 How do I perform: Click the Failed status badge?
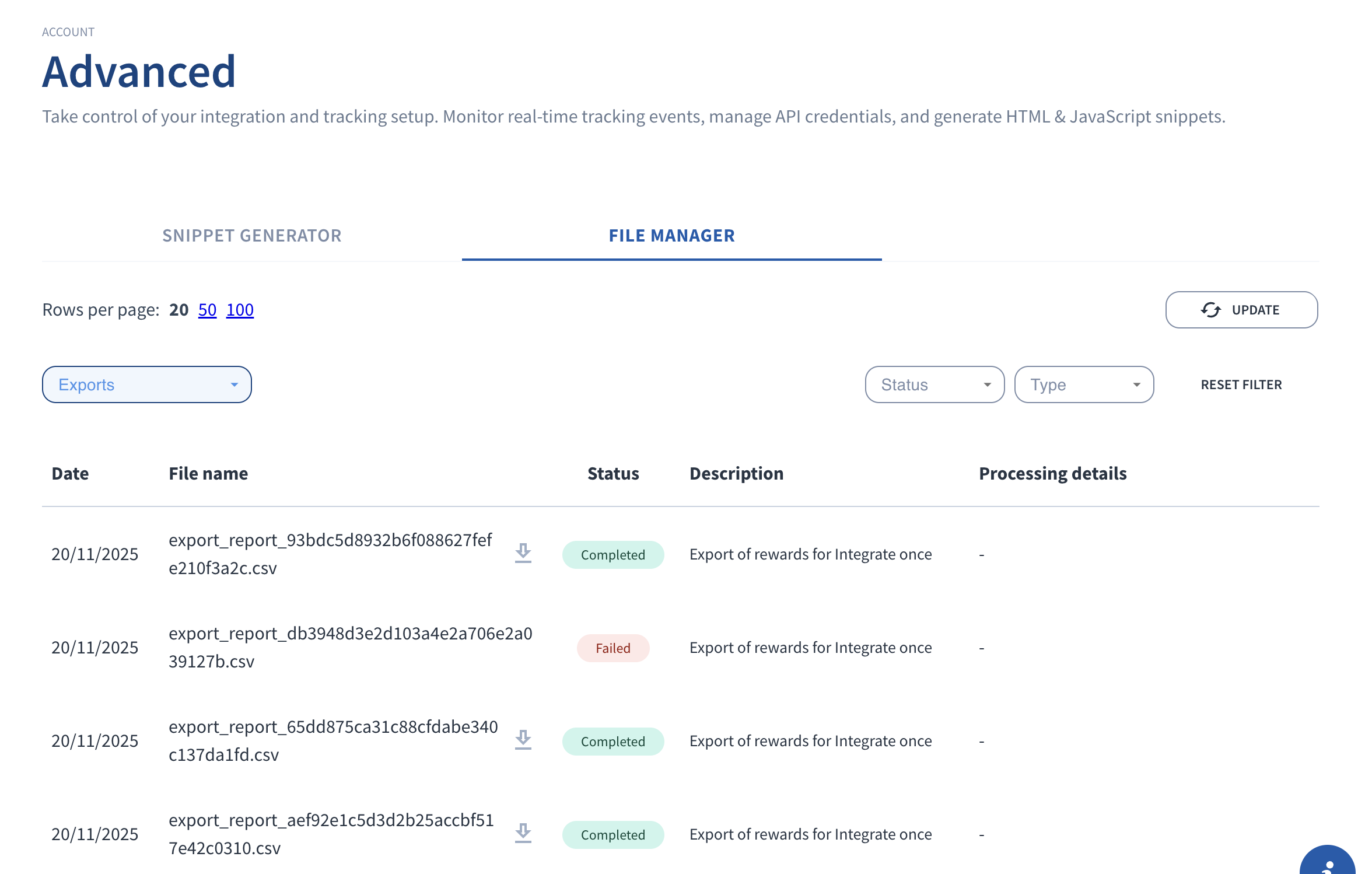click(x=612, y=648)
